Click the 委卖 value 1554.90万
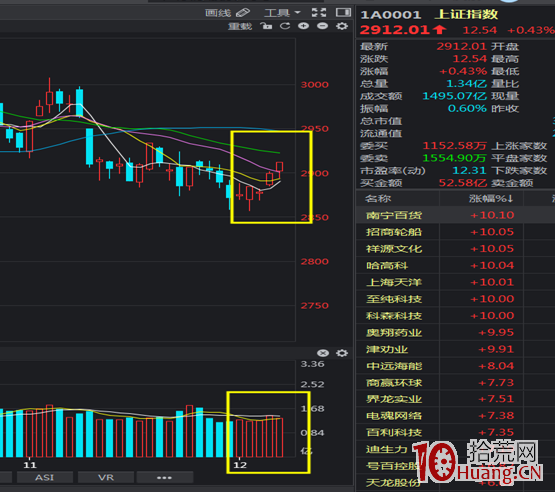This screenshot has width=555, height=492. pyautogui.click(x=455, y=158)
